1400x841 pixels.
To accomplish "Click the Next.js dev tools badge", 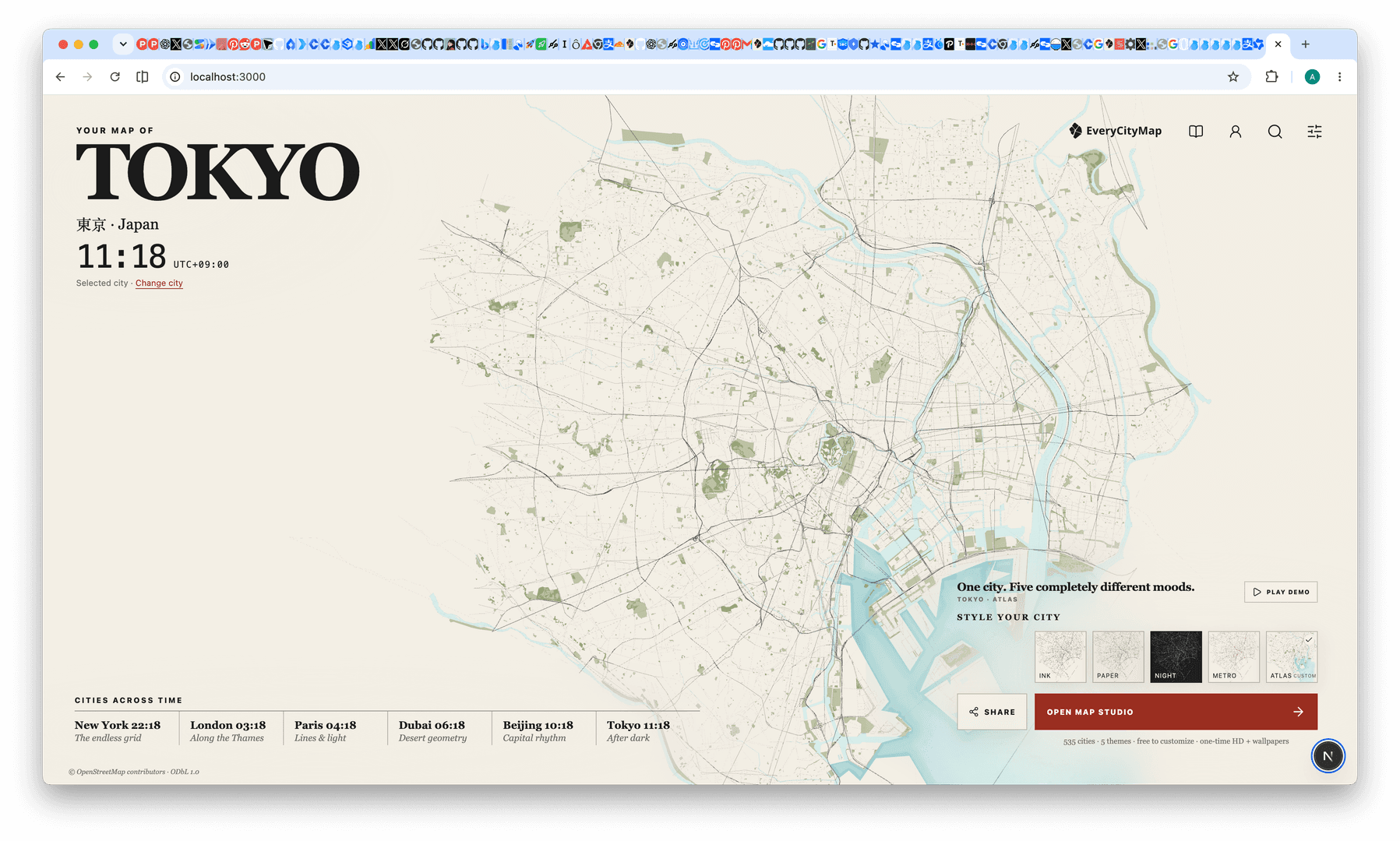I will point(1328,756).
